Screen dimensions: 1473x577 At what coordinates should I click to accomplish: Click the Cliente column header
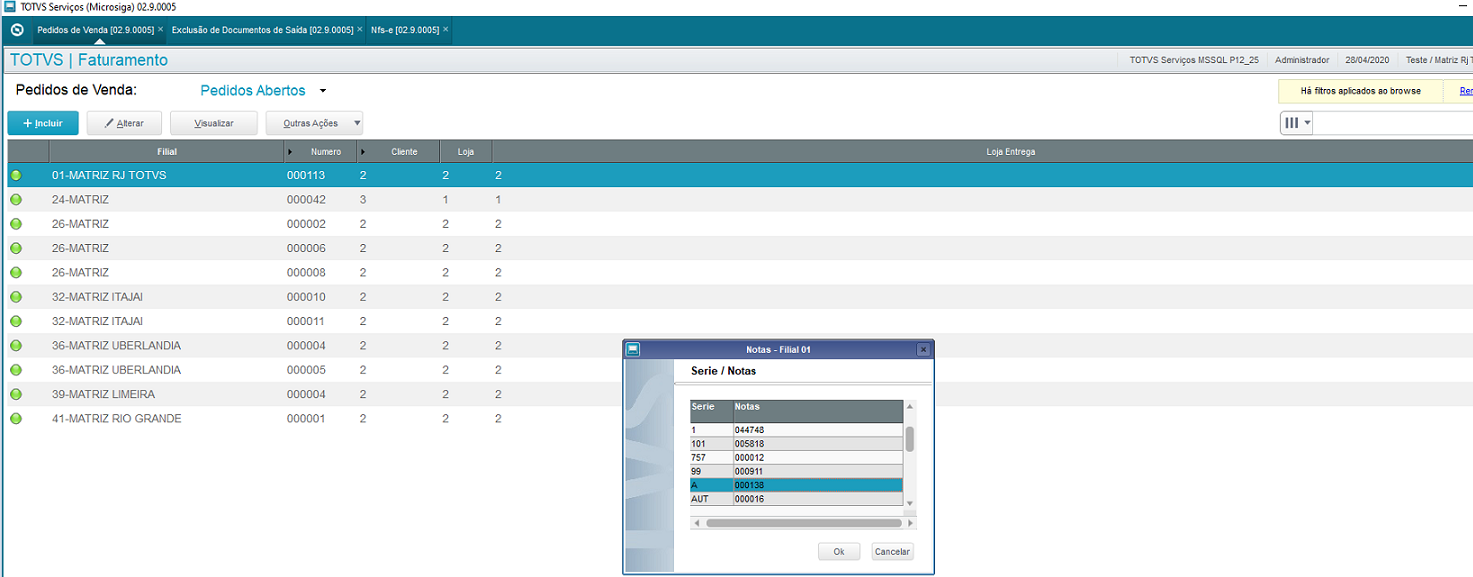404,152
